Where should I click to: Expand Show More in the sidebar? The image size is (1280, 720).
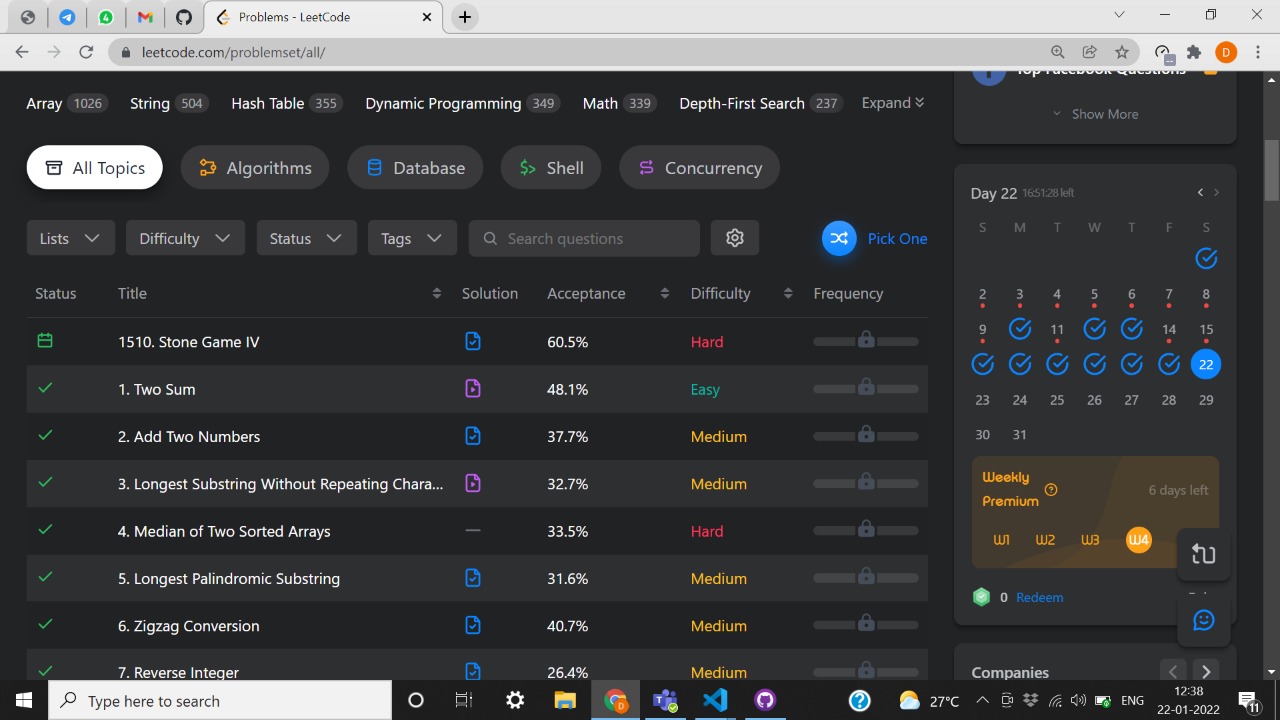pyautogui.click(x=1095, y=114)
